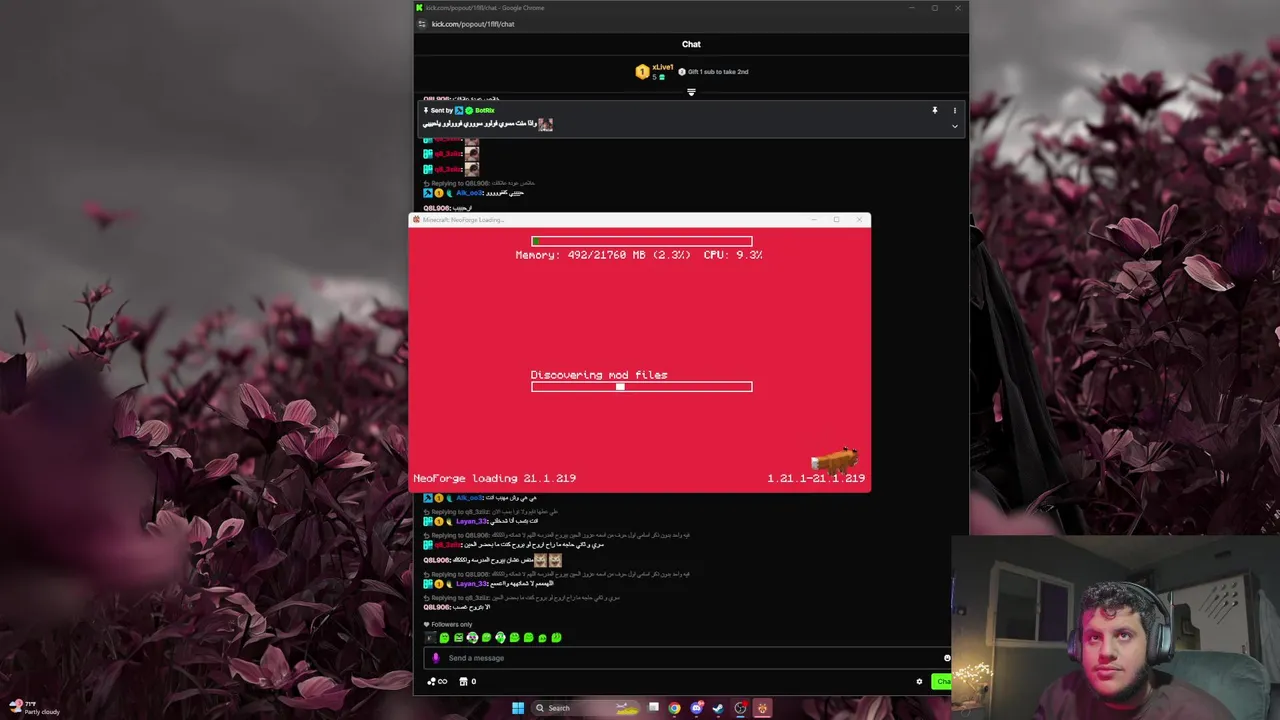
Task: Minimize the Minecraft NeoForge loading window
Action: click(x=813, y=220)
